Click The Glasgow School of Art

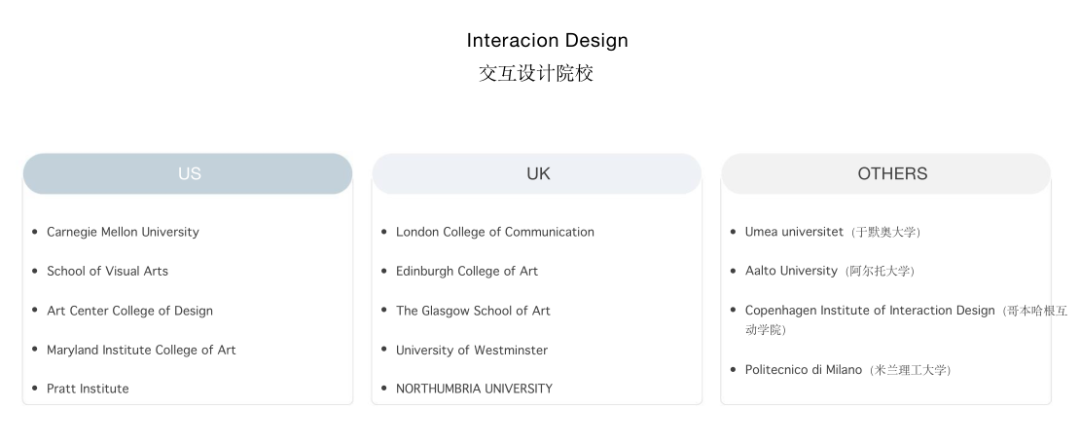point(473,311)
